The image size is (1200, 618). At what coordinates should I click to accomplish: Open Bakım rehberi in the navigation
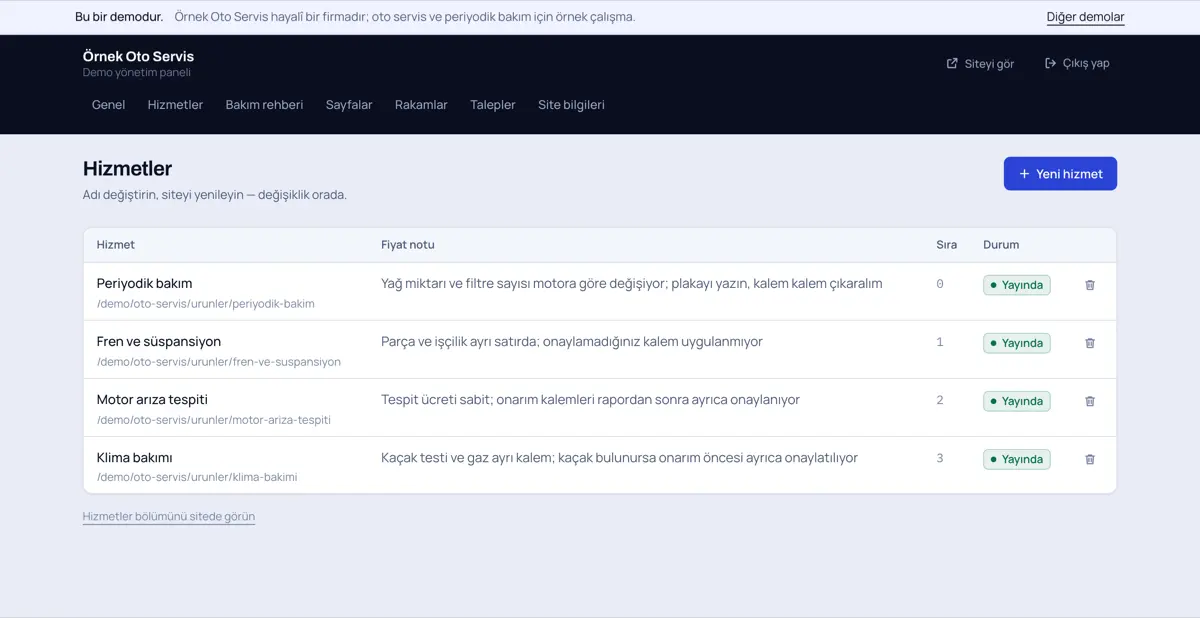click(x=264, y=105)
